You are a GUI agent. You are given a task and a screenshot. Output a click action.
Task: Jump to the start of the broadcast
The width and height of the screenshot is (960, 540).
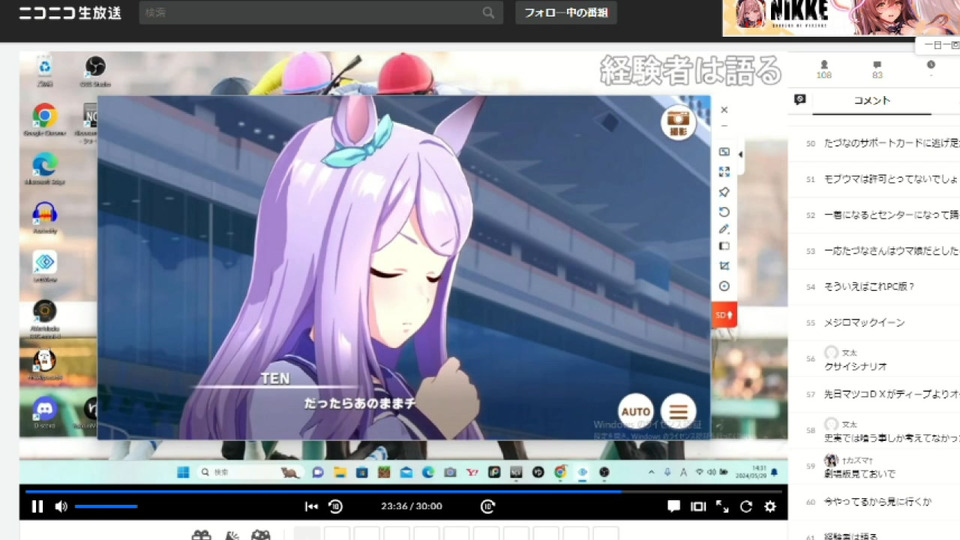(311, 506)
